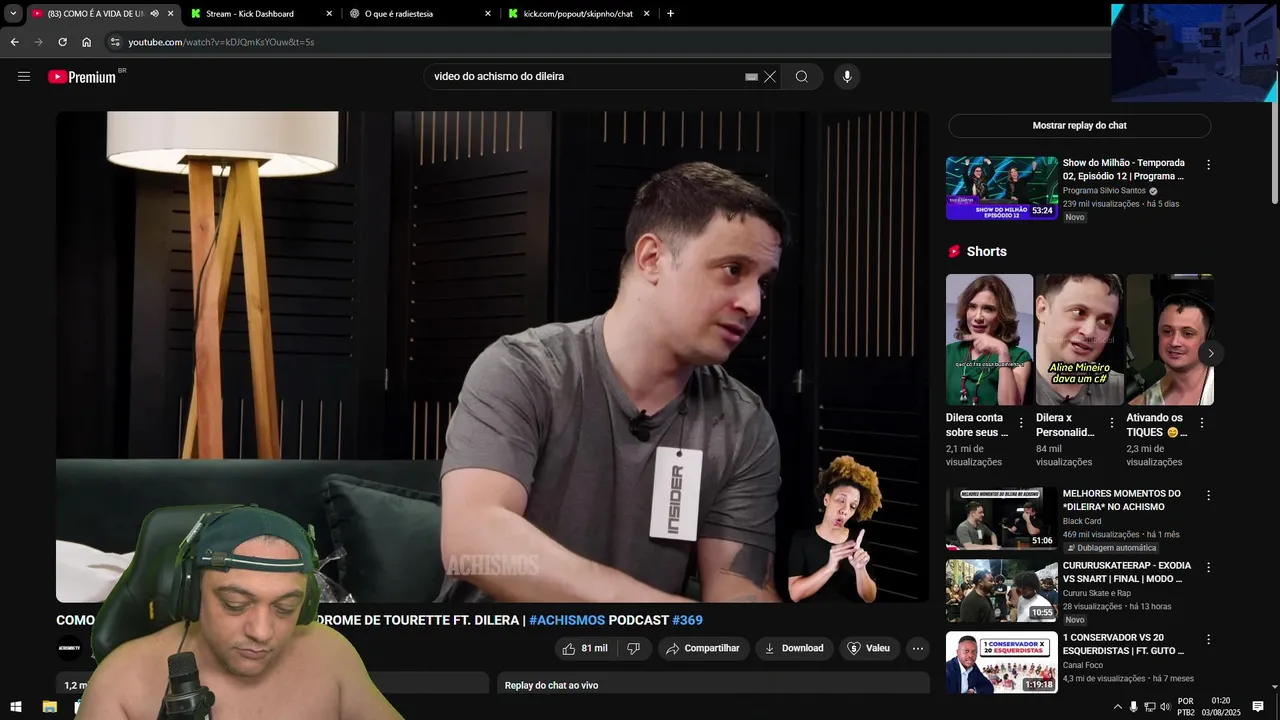Open options for 1 Conservador vs 20 Esquerdistas
The width and height of the screenshot is (1280, 720).
tap(1208, 639)
